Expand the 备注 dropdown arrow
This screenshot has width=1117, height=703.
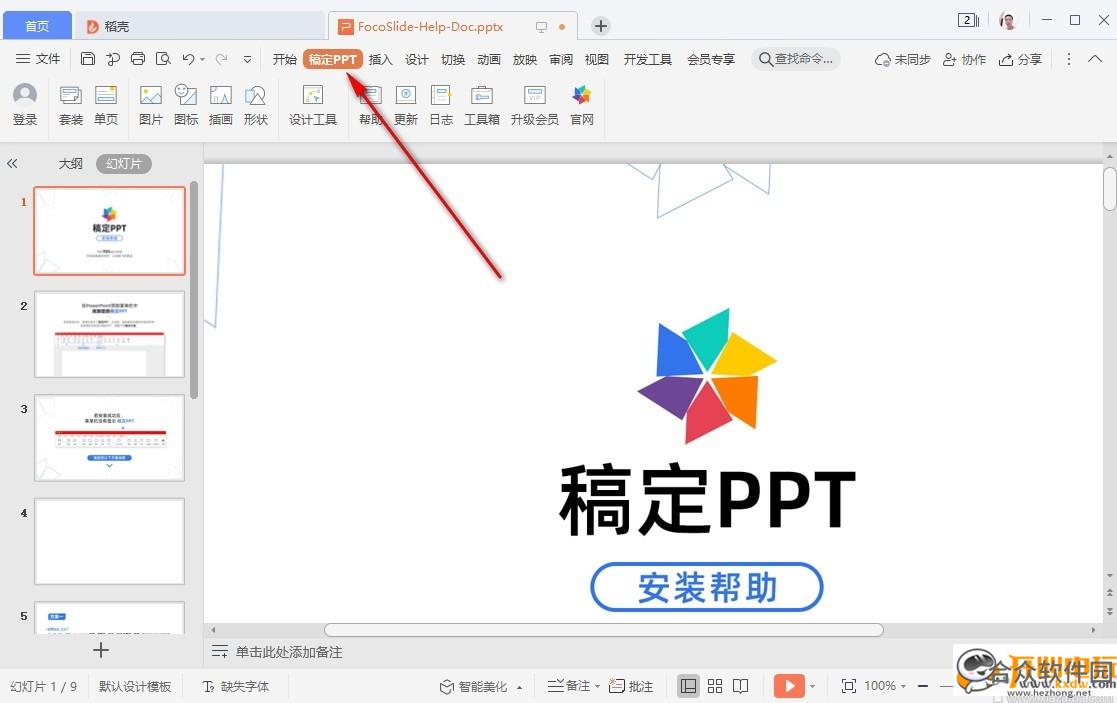[x=597, y=687]
